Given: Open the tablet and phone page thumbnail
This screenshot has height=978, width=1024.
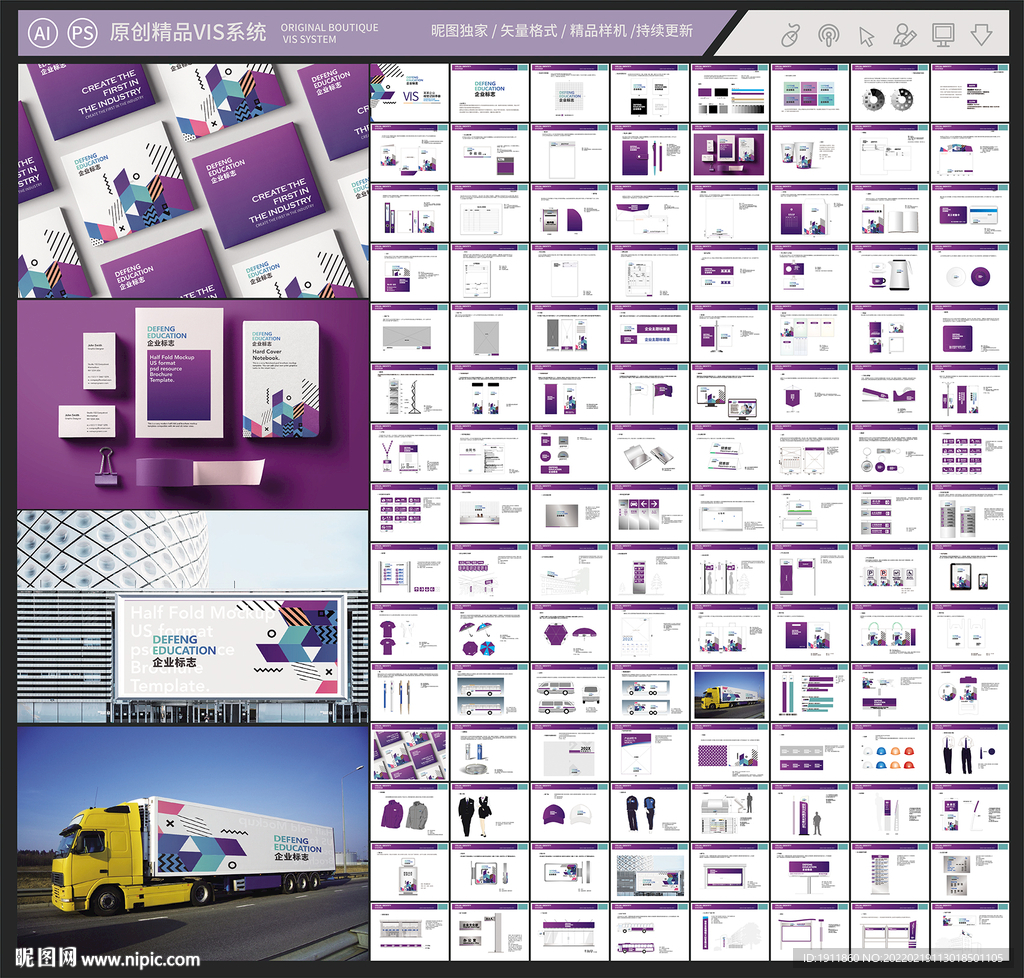Looking at the screenshot, I should [x=970, y=572].
